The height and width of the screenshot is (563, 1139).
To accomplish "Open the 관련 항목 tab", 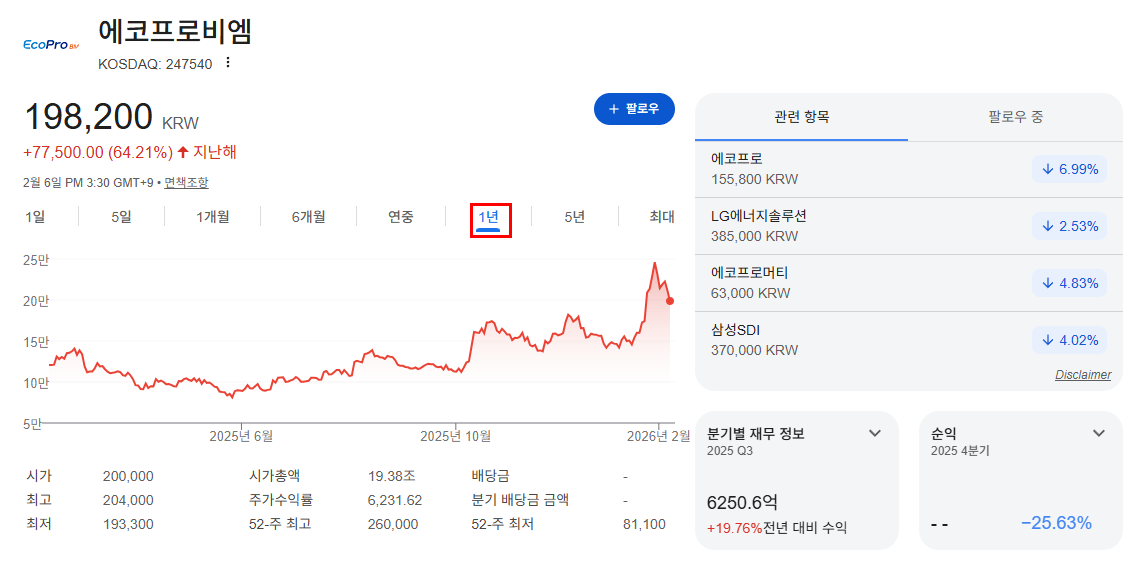I will coord(801,116).
